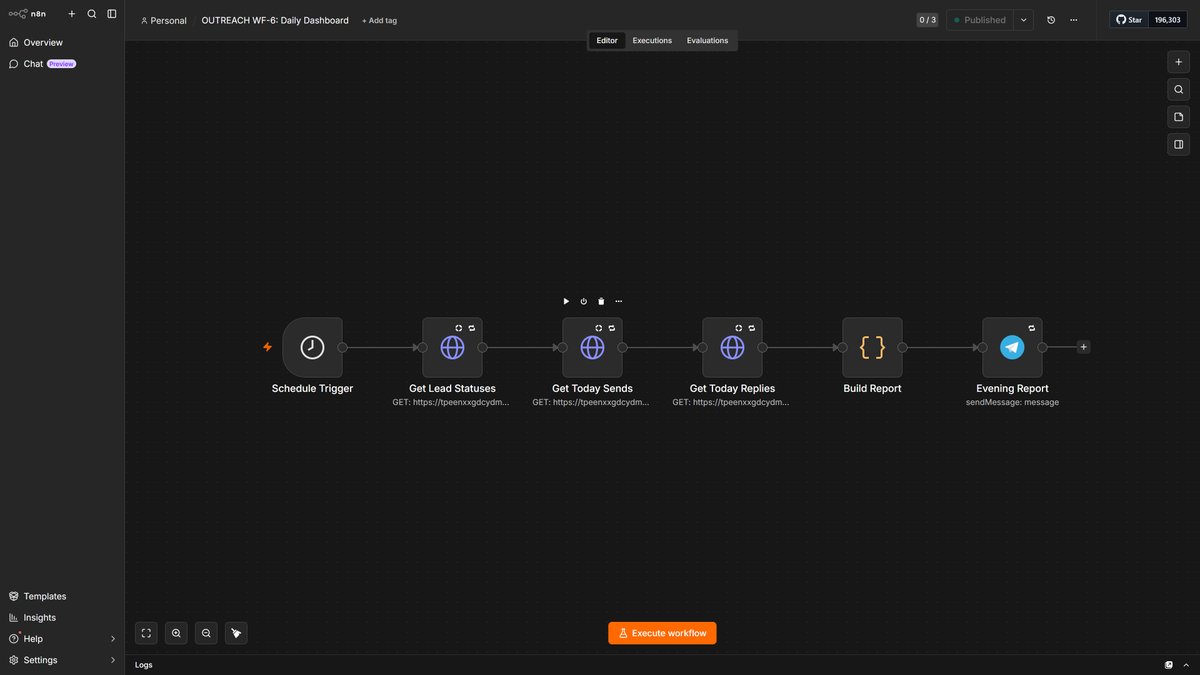1200x675 pixels.
Task: Click the Get Today Replies node label
Action: (732, 388)
